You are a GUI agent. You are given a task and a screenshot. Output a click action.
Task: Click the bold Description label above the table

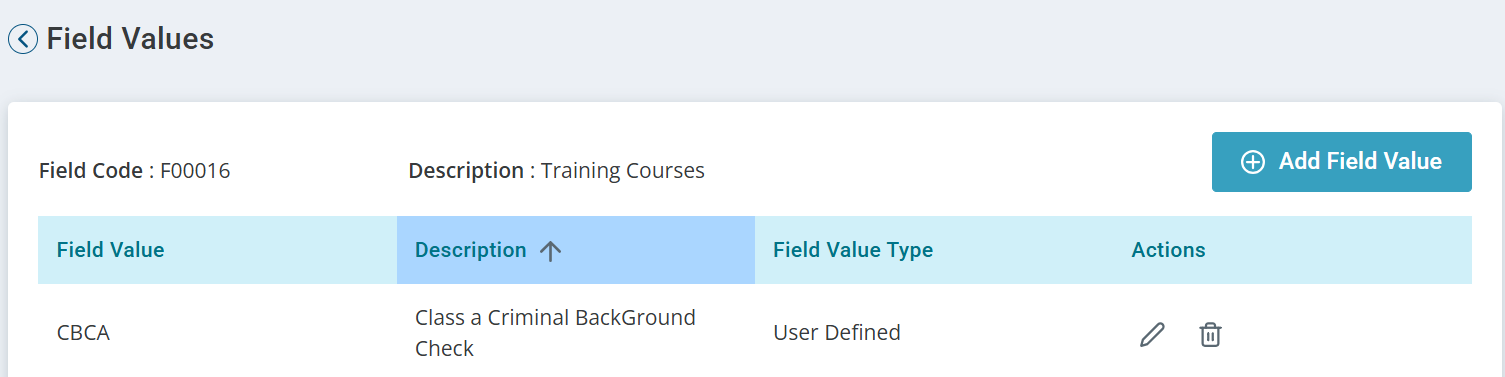point(466,171)
